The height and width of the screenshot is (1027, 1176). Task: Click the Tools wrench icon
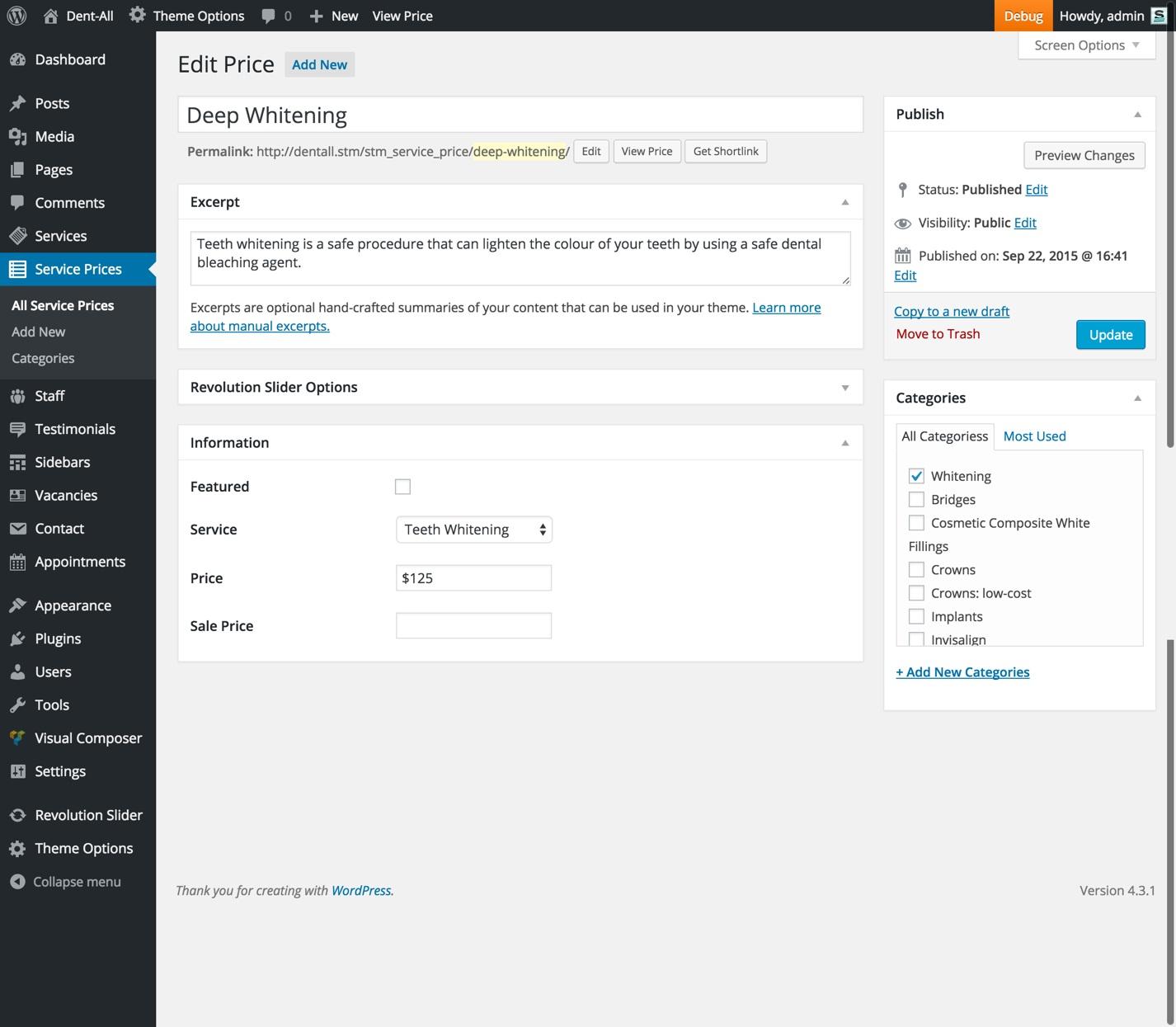[x=17, y=704]
